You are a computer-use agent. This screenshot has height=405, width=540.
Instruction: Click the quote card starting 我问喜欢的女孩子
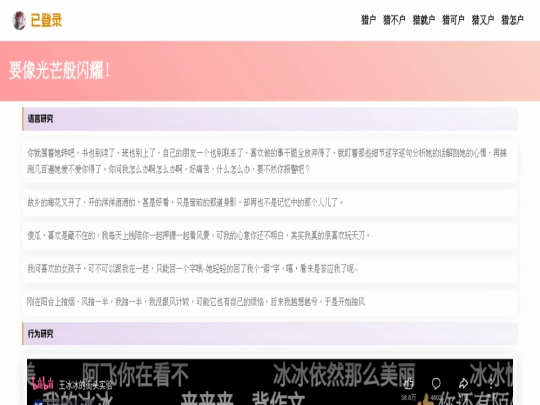pyautogui.click(x=270, y=269)
